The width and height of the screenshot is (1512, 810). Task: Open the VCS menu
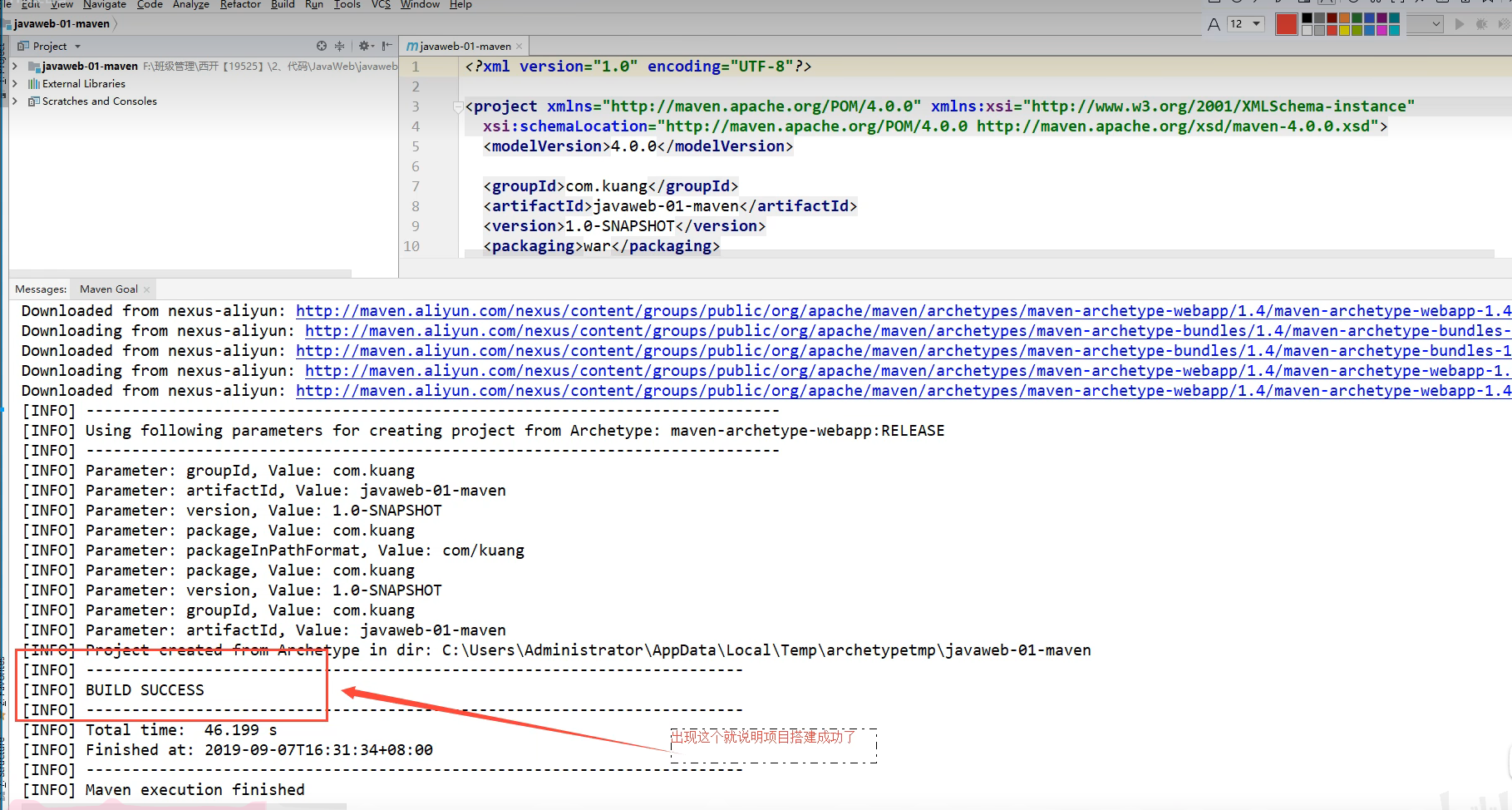[x=381, y=4]
